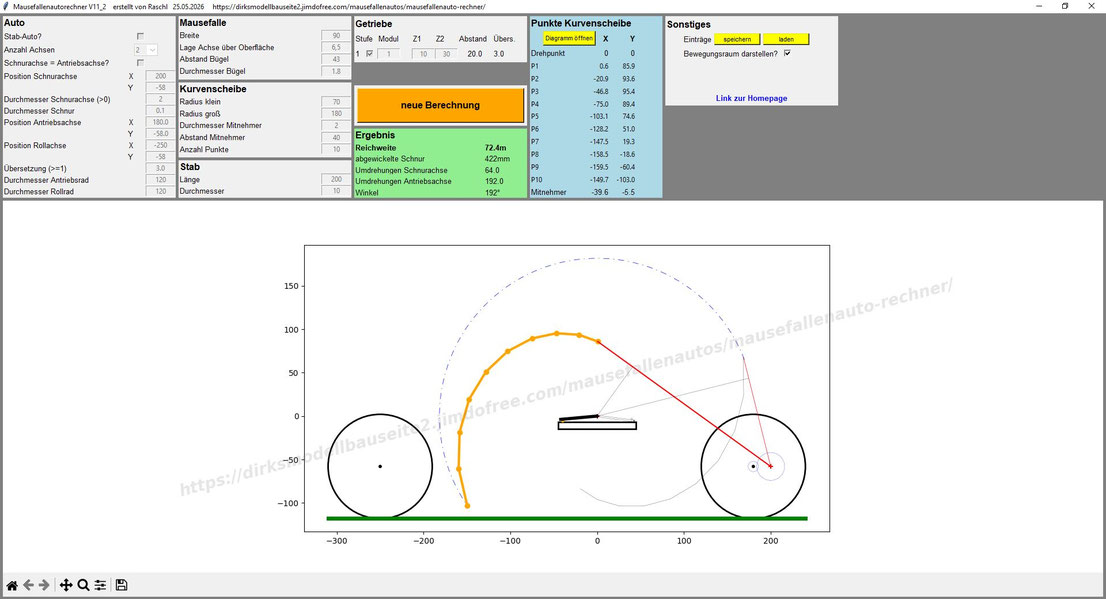Click Diagramm öffnen button
This screenshot has height=599, width=1106.
point(569,38)
